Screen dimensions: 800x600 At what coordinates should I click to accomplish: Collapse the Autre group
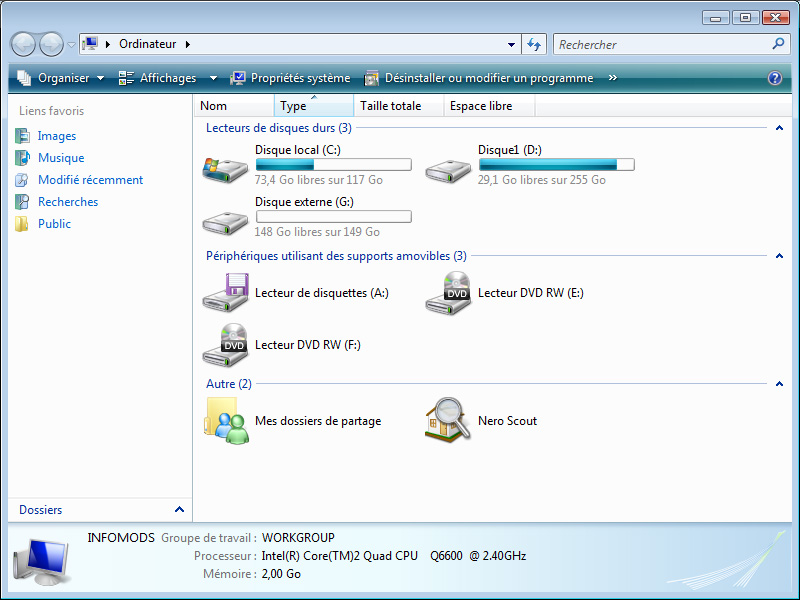[x=779, y=384]
